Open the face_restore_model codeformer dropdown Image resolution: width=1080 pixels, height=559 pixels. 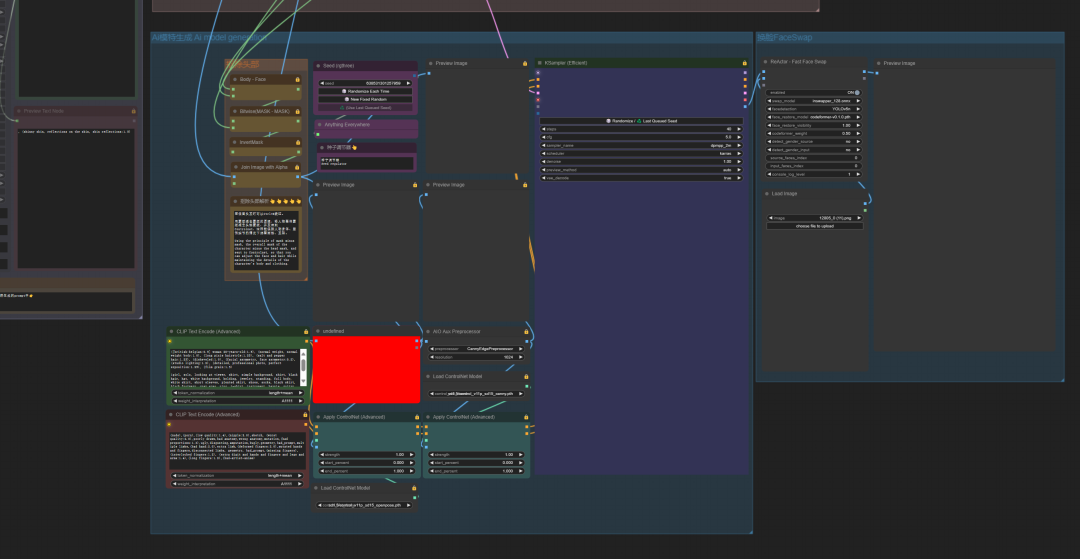tap(813, 117)
